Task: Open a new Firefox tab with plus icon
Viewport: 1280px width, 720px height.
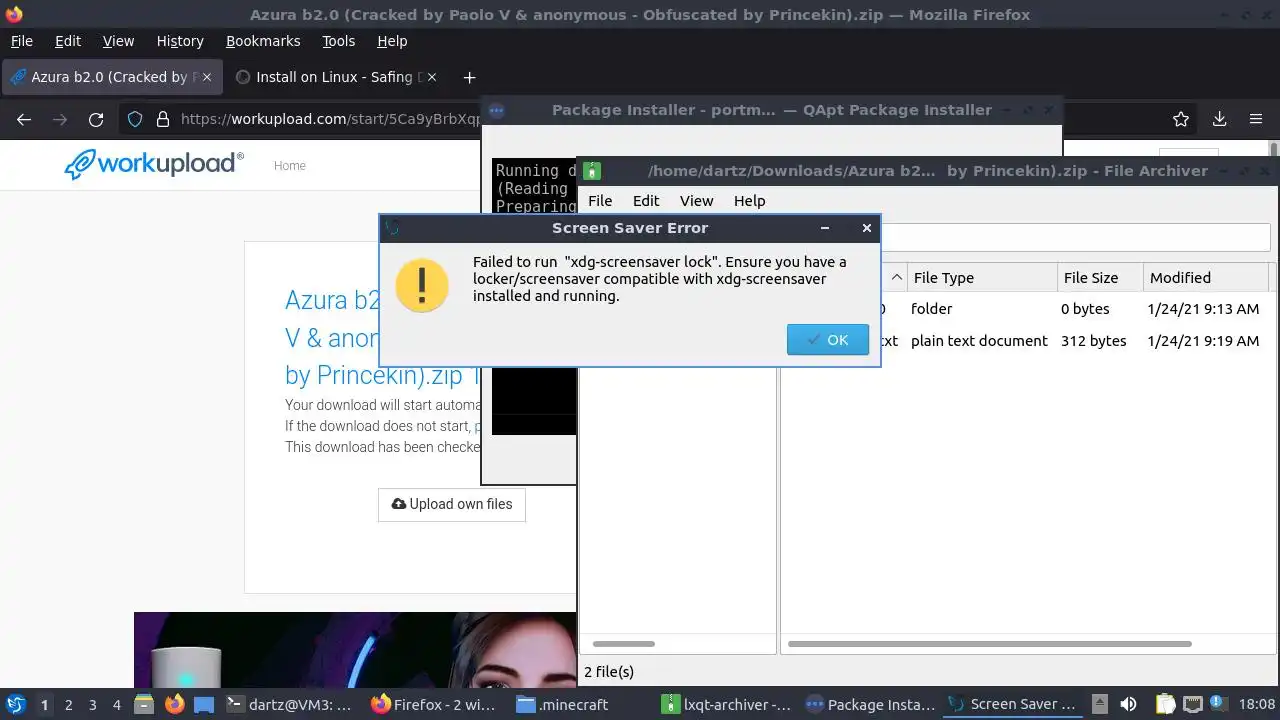Action: coord(469,77)
